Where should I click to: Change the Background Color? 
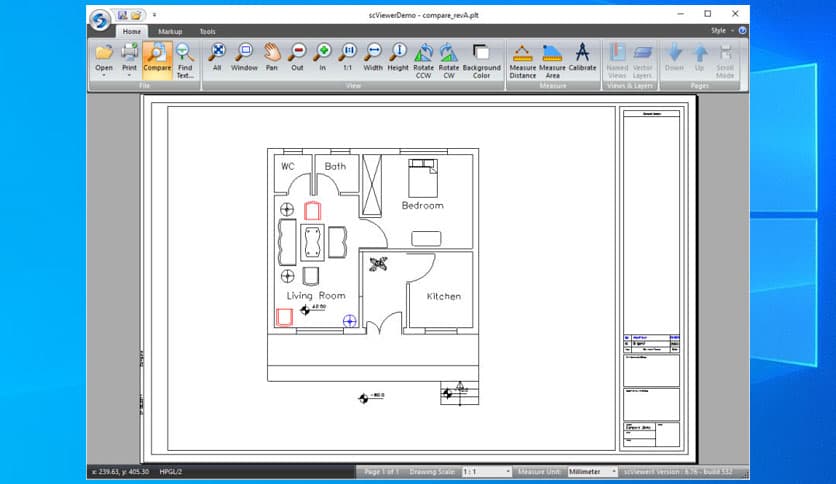481,60
